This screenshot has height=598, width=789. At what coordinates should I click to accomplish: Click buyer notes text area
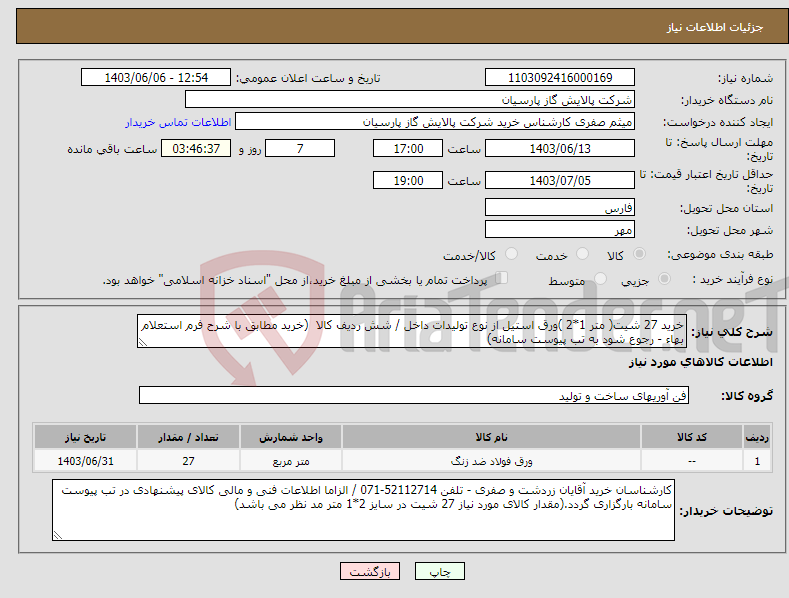point(363,510)
